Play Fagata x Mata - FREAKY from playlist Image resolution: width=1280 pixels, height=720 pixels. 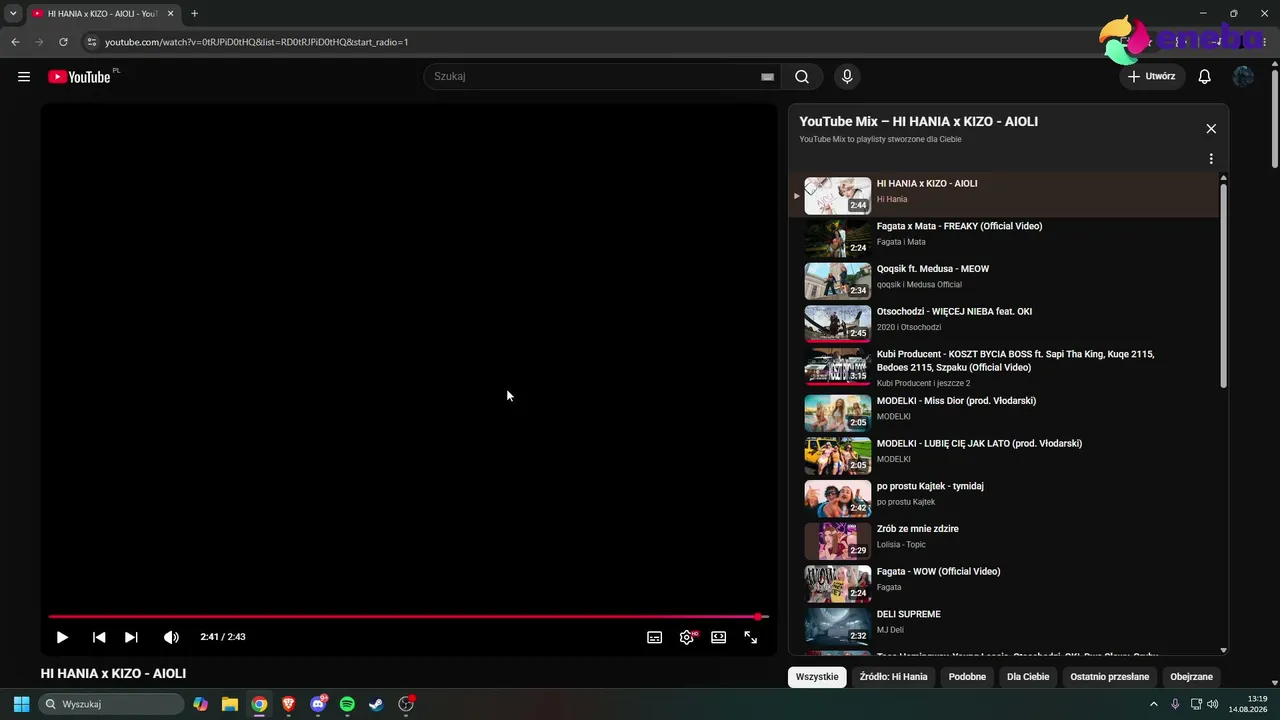point(1005,239)
